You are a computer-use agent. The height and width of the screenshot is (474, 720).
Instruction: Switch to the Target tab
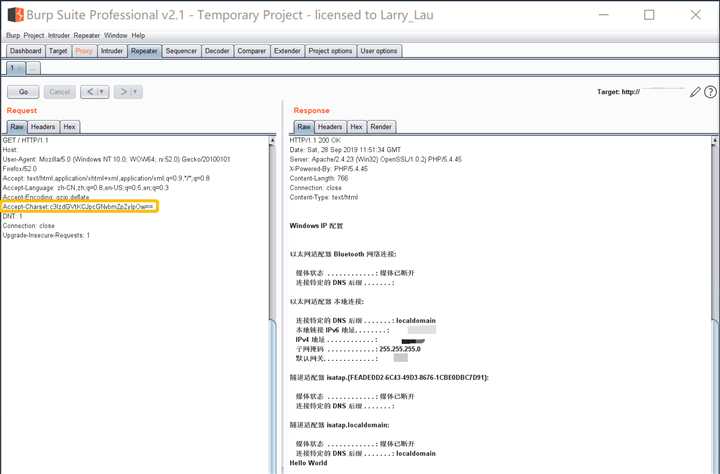tap(58, 51)
